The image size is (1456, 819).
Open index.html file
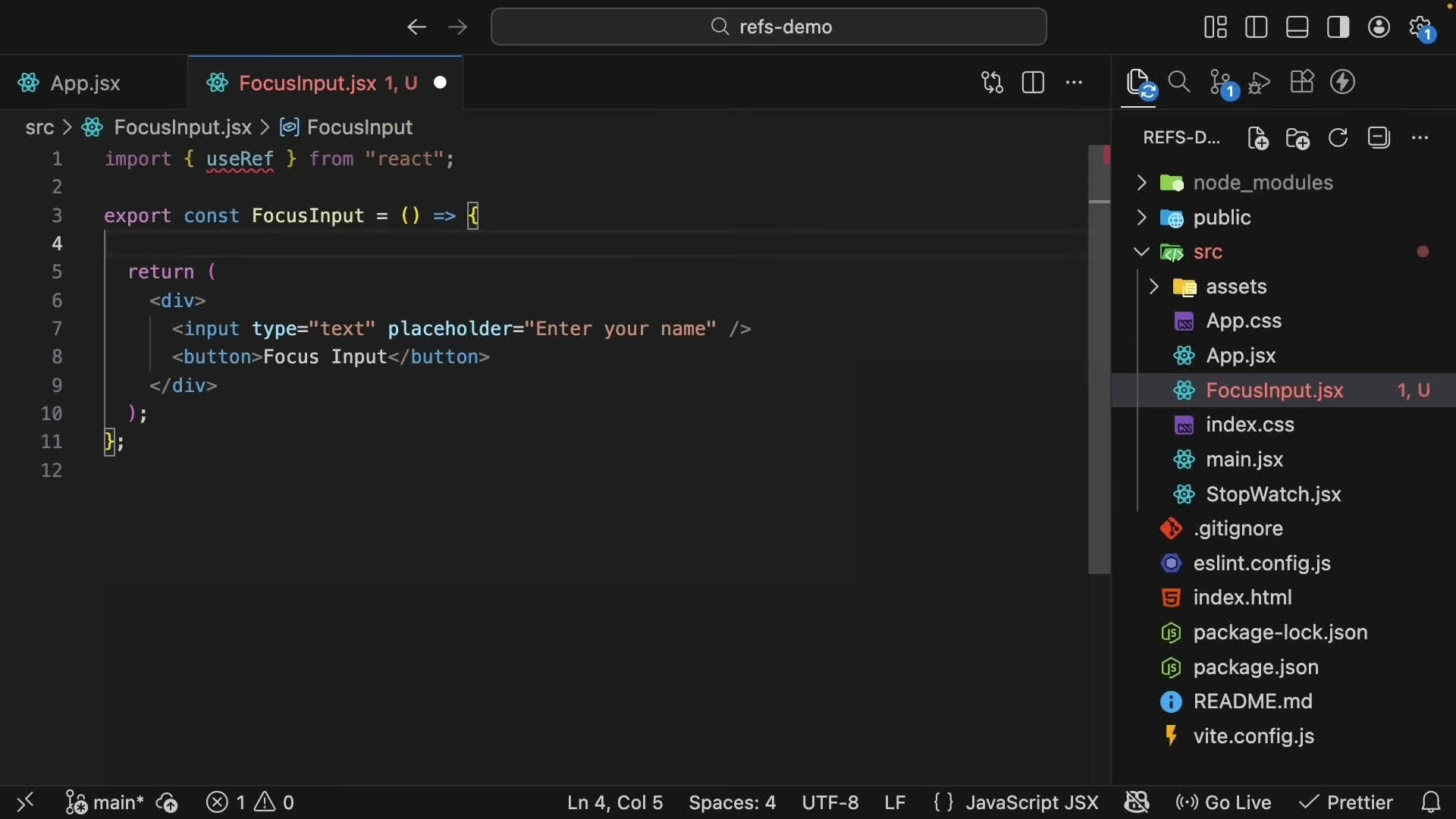(1284, 598)
